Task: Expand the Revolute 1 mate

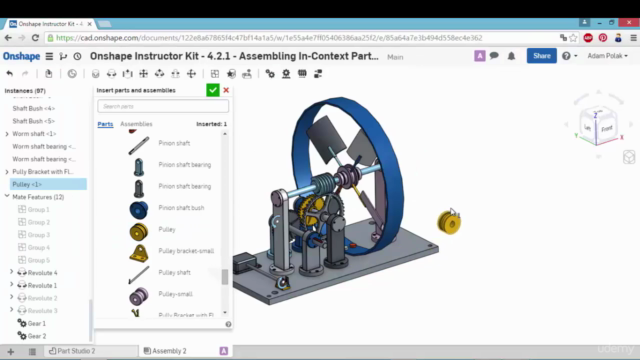Action: tap(12, 285)
